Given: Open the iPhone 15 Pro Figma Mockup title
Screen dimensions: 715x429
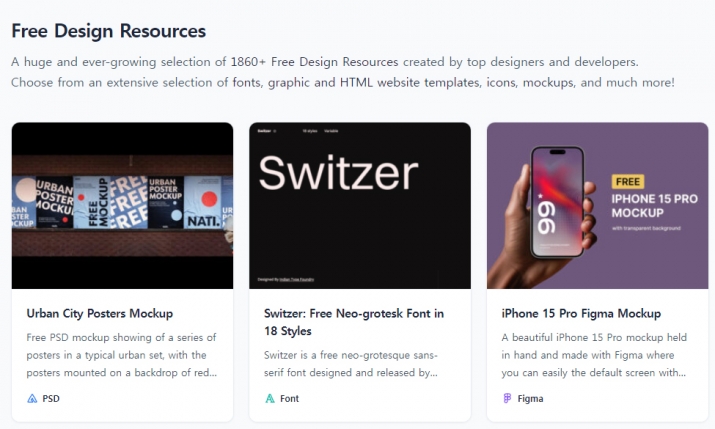Looking at the screenshot, I should coord(581,314).
